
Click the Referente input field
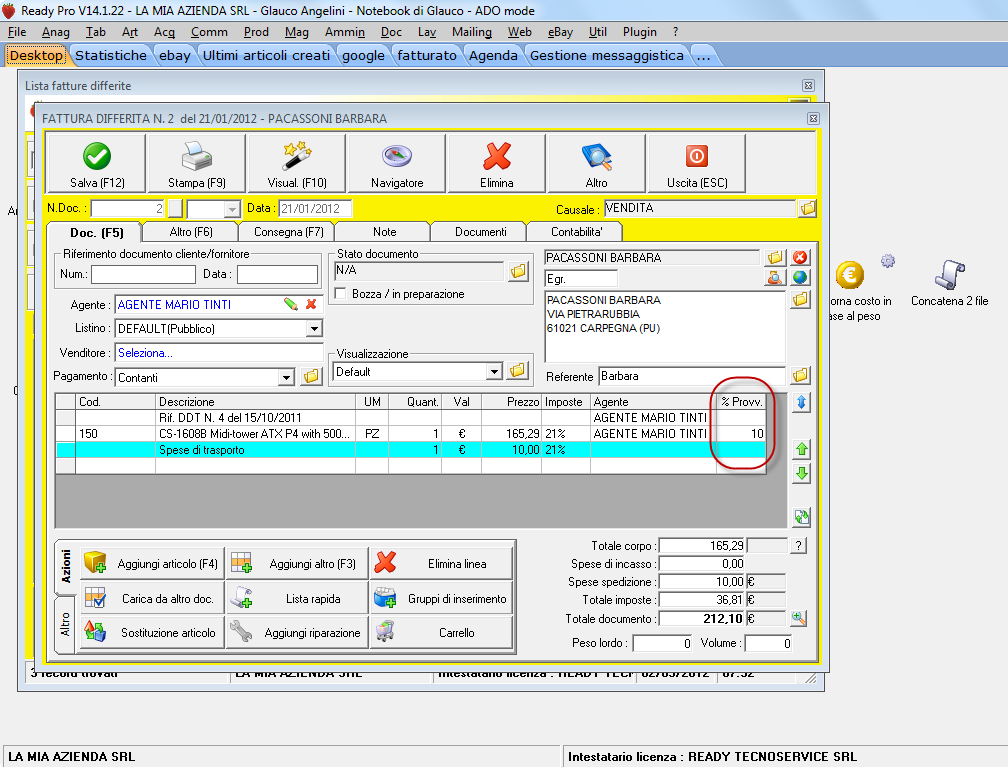[x=691, y=377]
